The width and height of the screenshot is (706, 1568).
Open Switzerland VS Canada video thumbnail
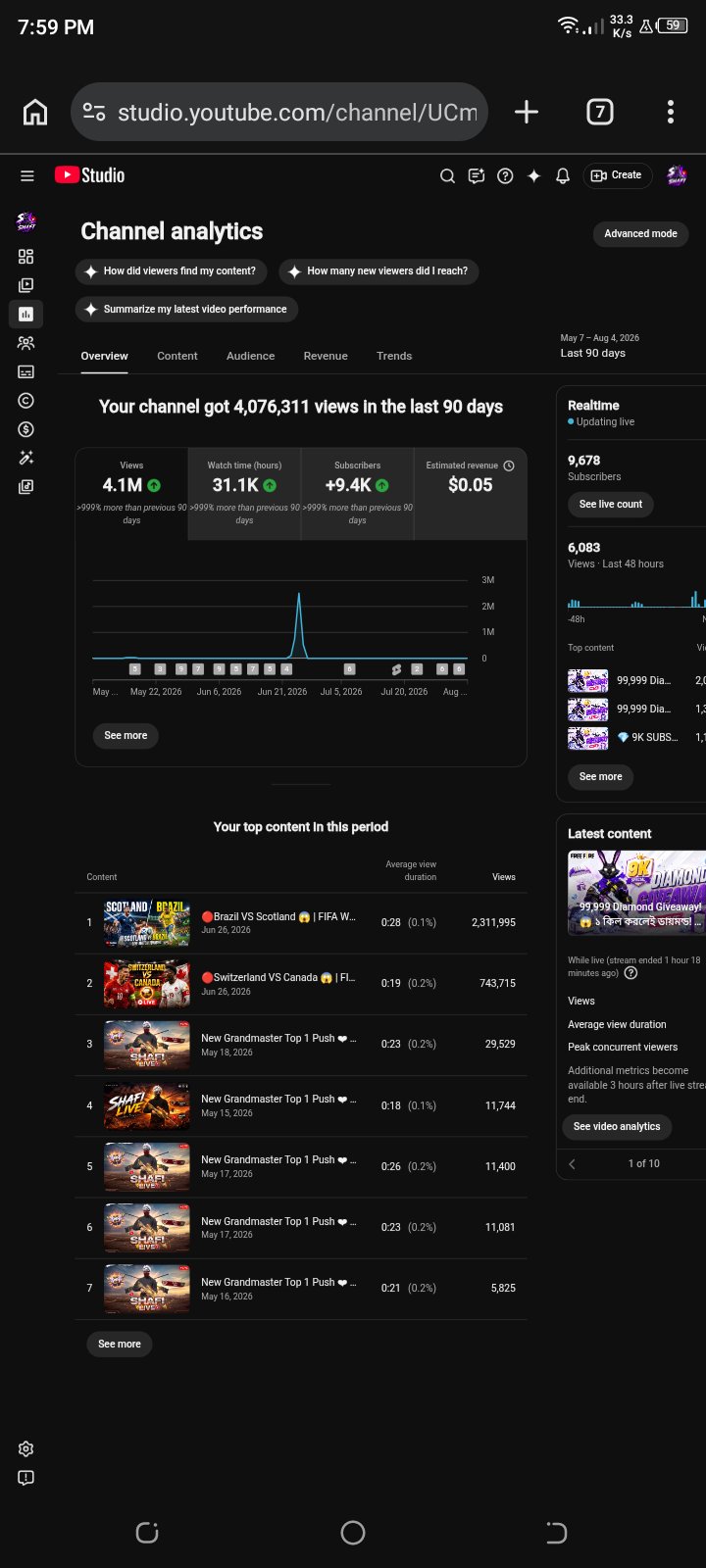(147, 984)
